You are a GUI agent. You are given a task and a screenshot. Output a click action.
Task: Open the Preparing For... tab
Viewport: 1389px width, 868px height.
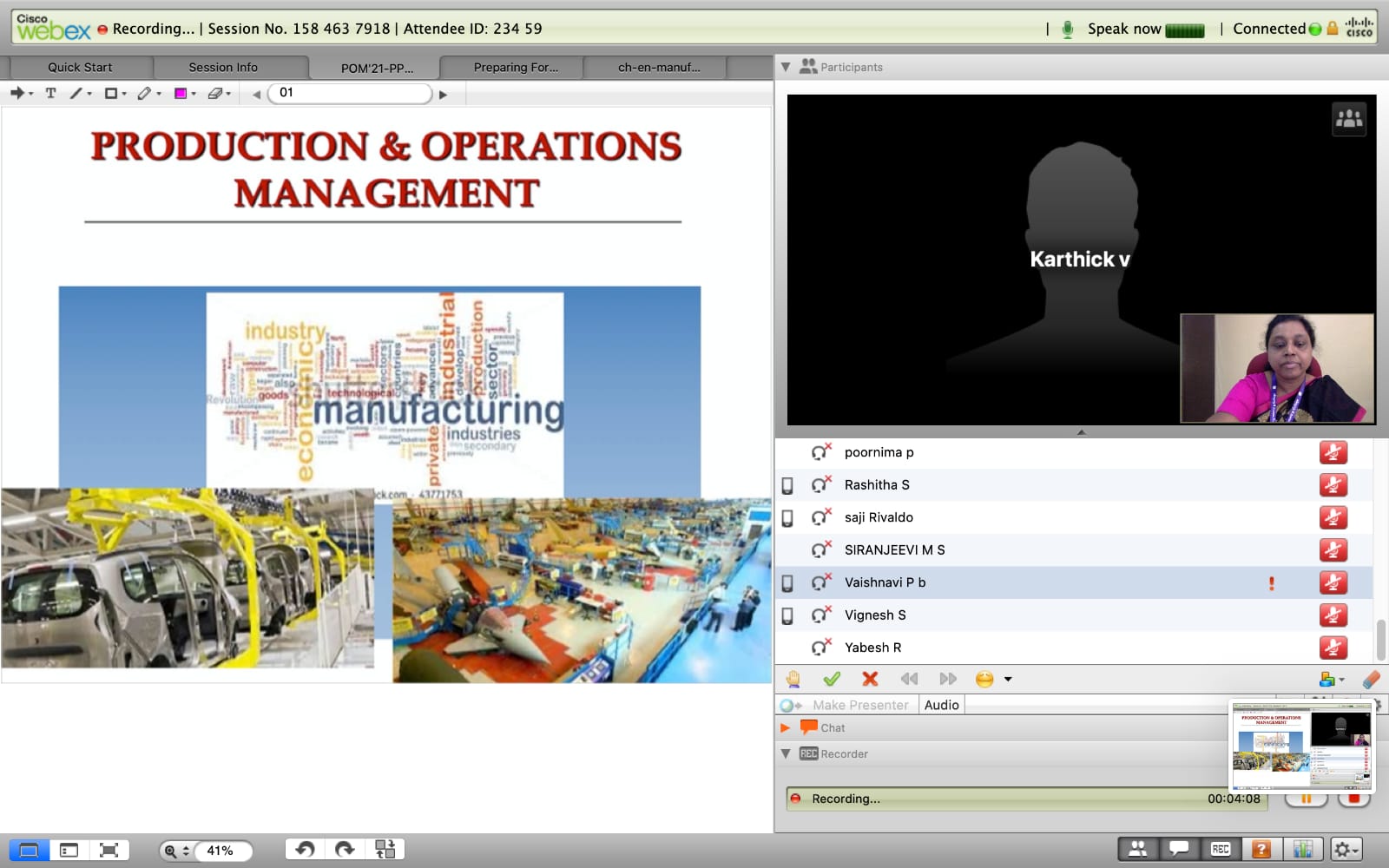click(516, 68)
